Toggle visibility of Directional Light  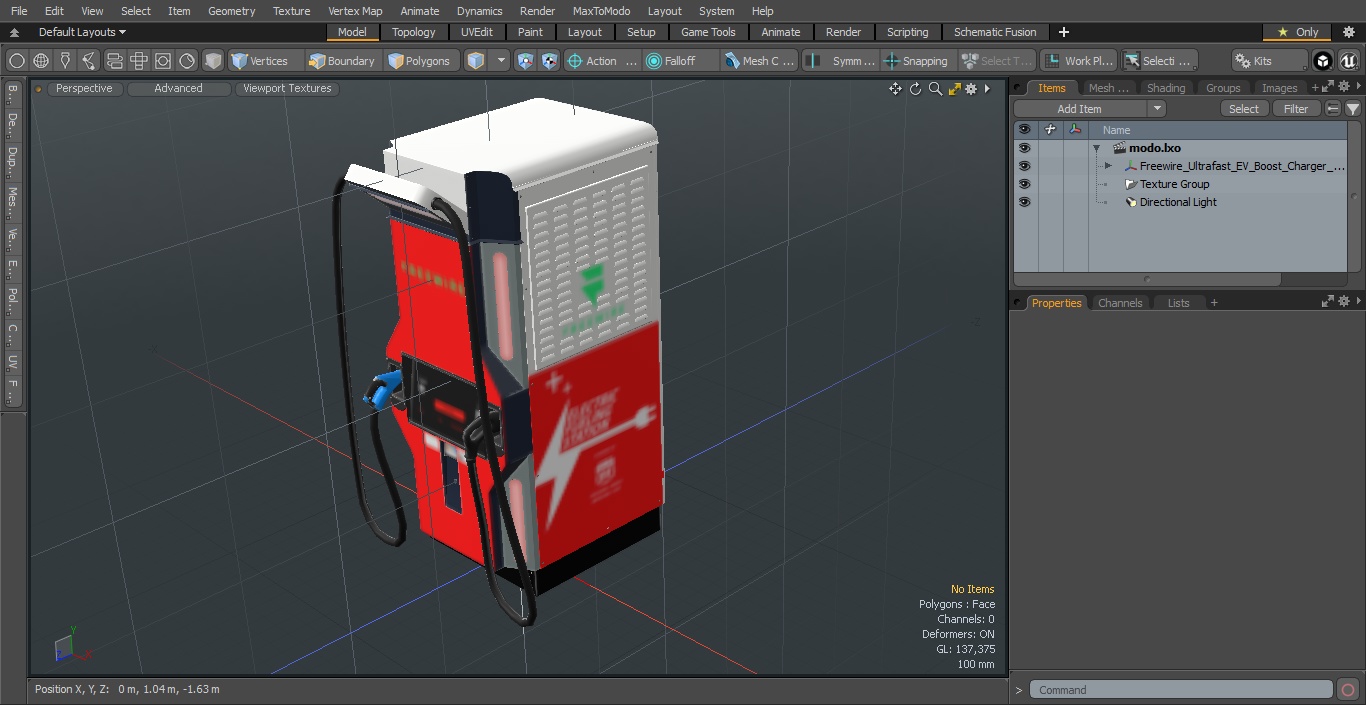point(1024,202)
